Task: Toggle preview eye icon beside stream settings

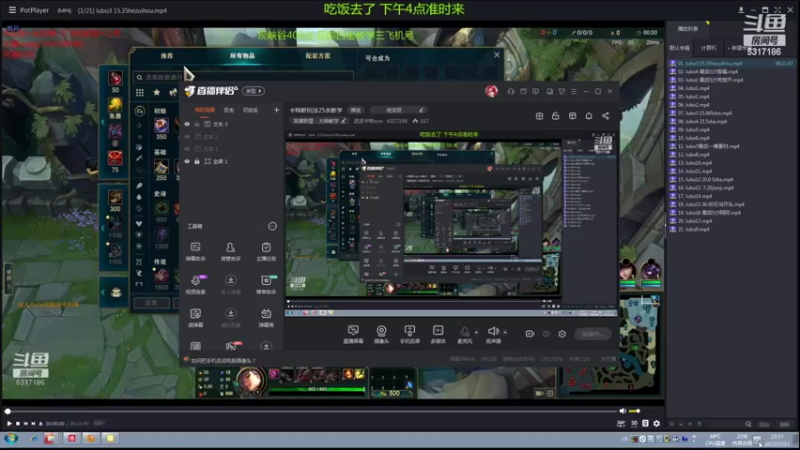Action: coord(546,334)
